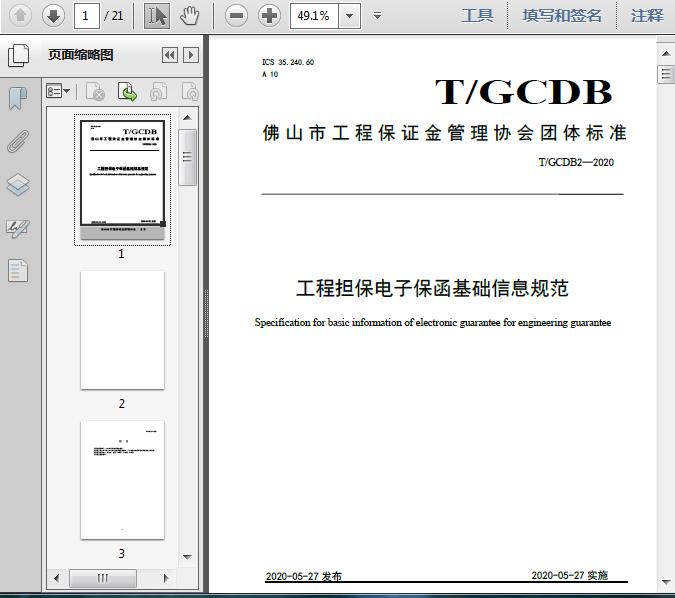Zoom in with the plus button
The height and width of the screenshot is (598, 675).
pos(269,16)
